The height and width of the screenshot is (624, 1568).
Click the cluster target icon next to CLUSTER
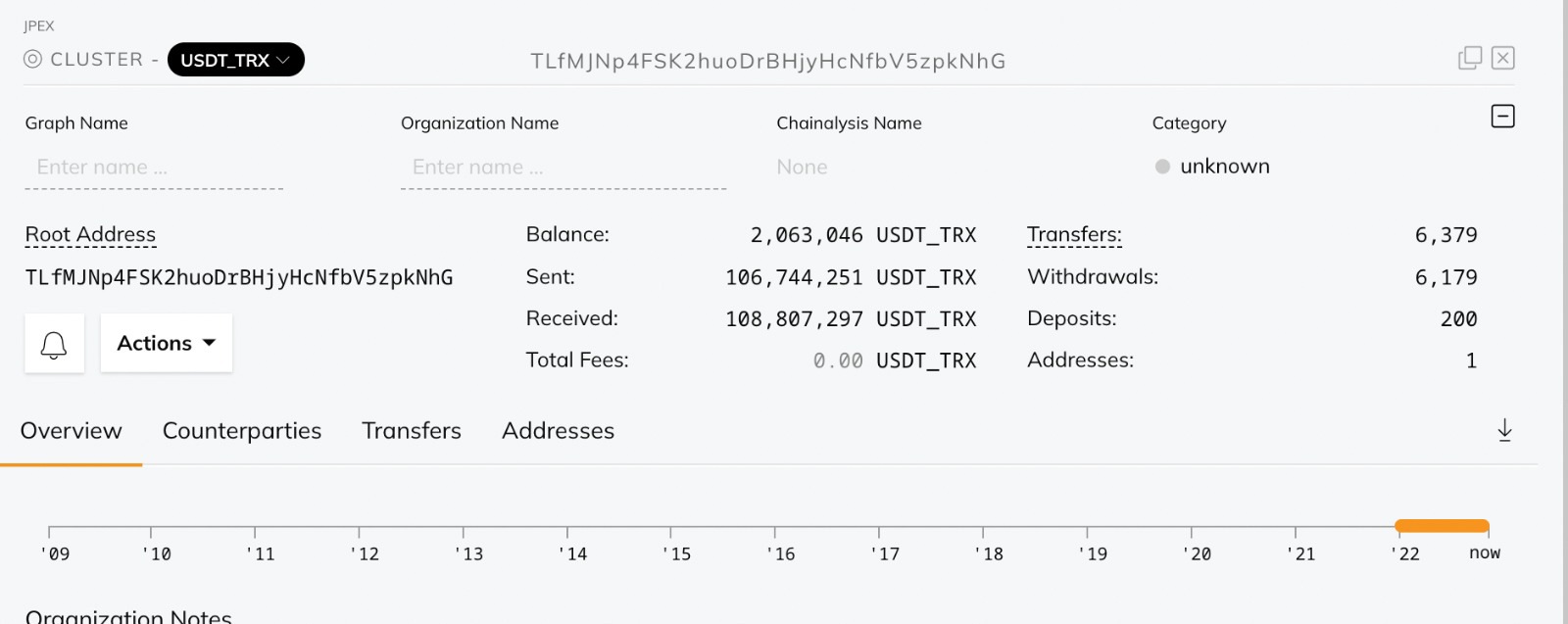31,59
